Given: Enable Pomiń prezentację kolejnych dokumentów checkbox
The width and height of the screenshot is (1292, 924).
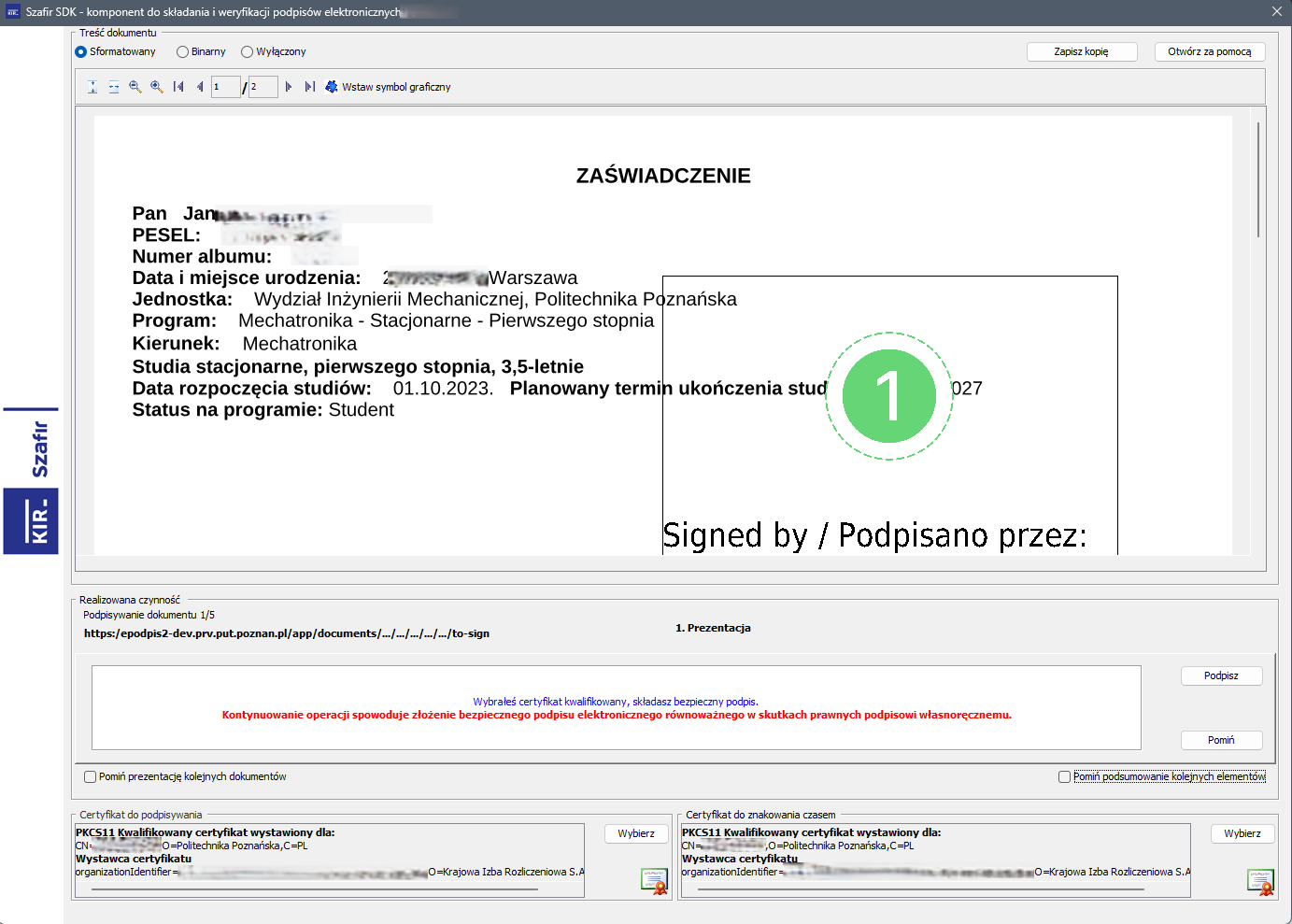Looking at the screenshot, I should [91, 776].
